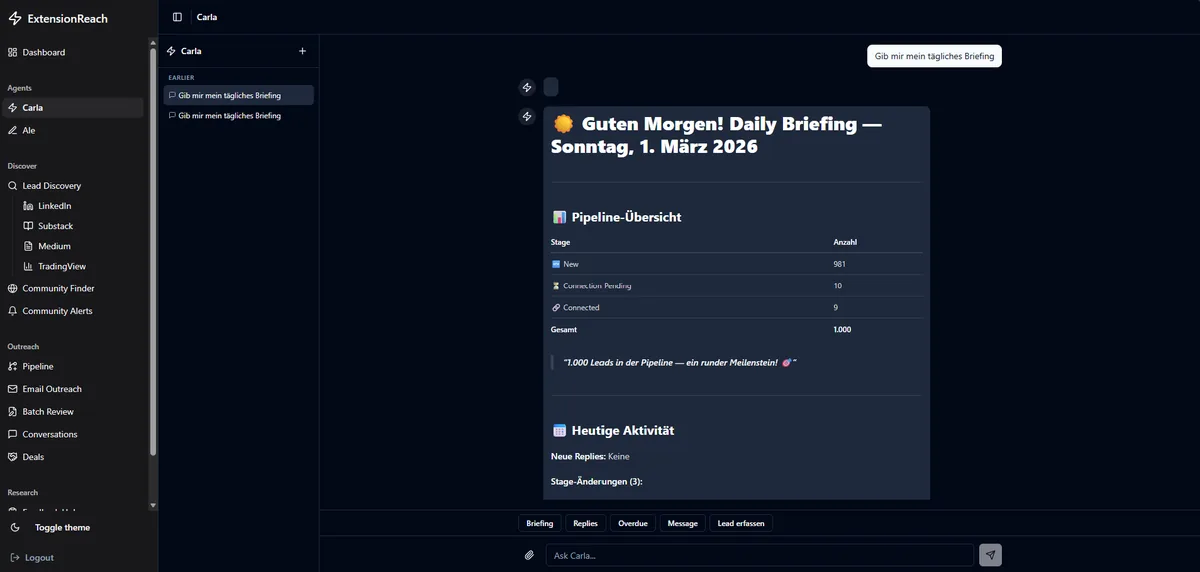Focus the Ask Carla input field
The image size is (1200, 572).
(759, 555)
